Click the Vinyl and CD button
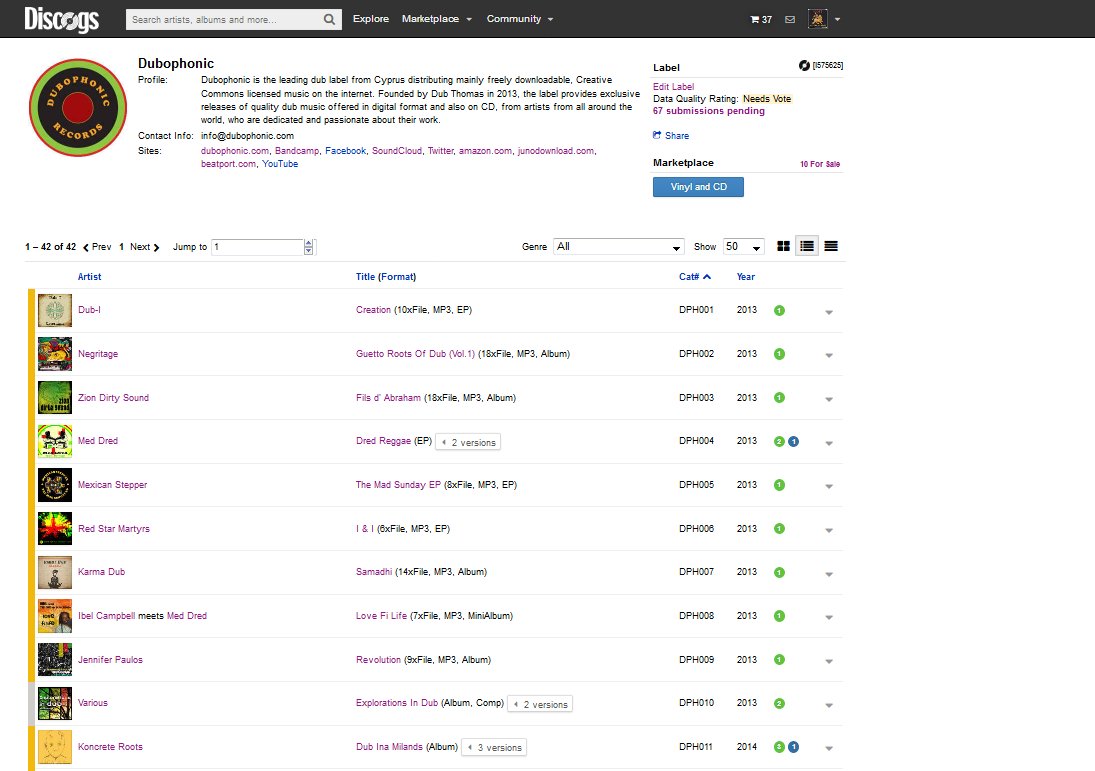The height and width of the screenshot is (771, 1095). click(698, 186)
